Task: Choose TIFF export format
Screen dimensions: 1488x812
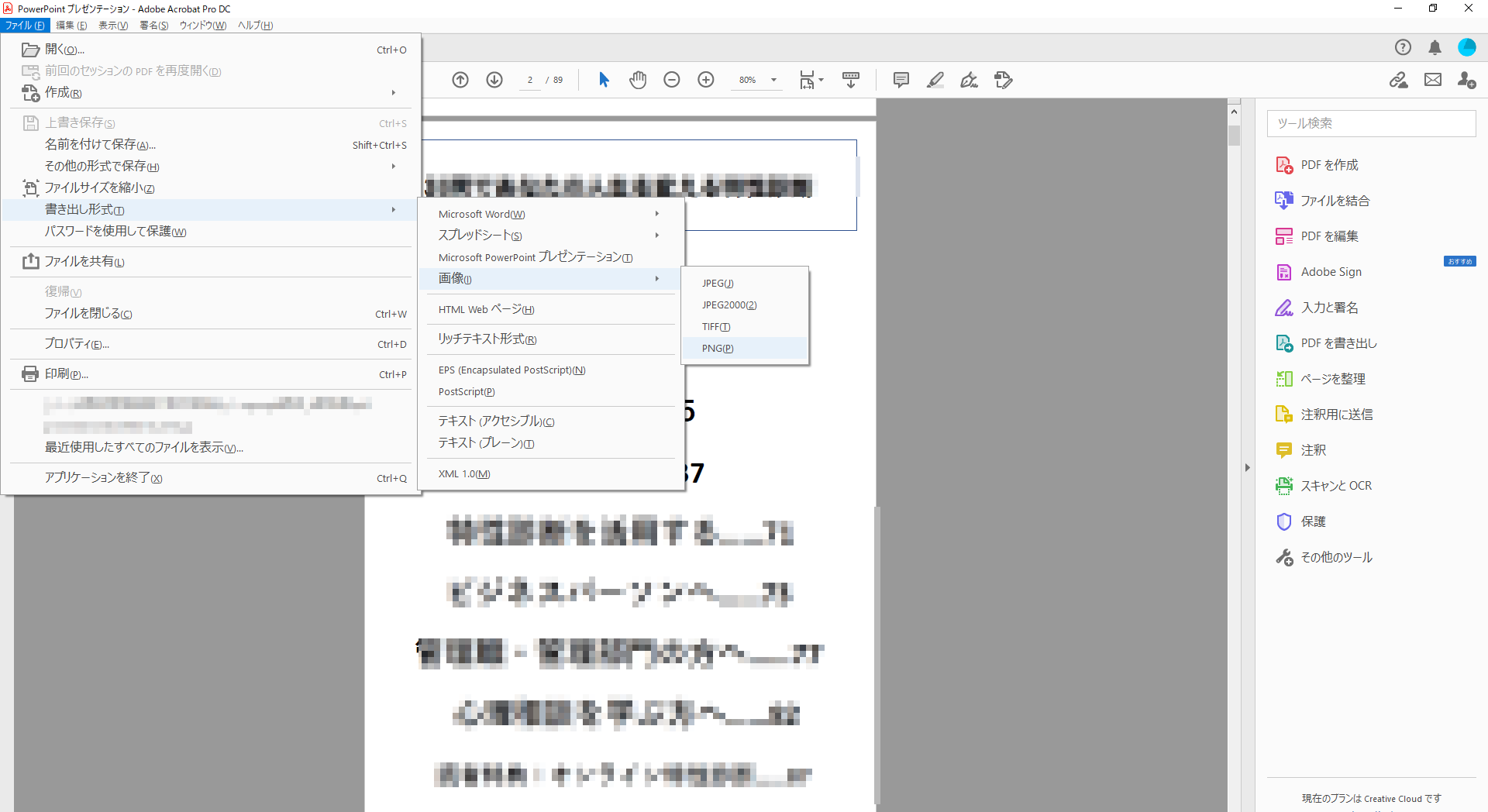Action: (x=744, y=327)
